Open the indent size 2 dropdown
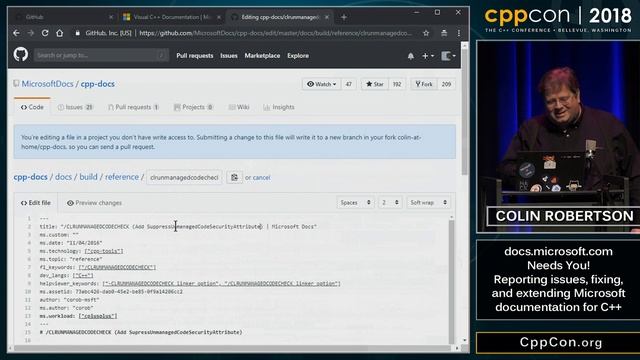 click(390, 202)
